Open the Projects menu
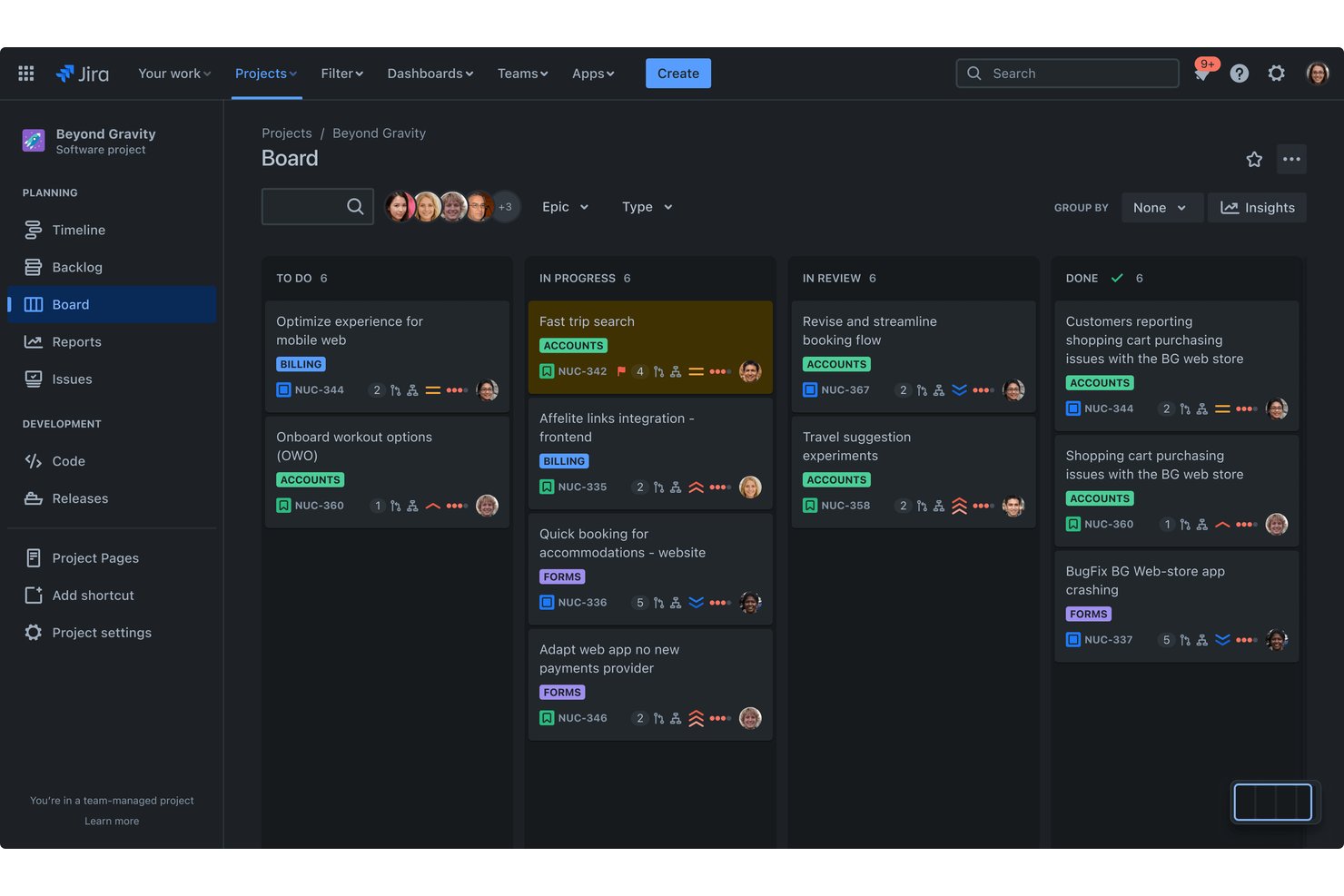 pos(266,74)
